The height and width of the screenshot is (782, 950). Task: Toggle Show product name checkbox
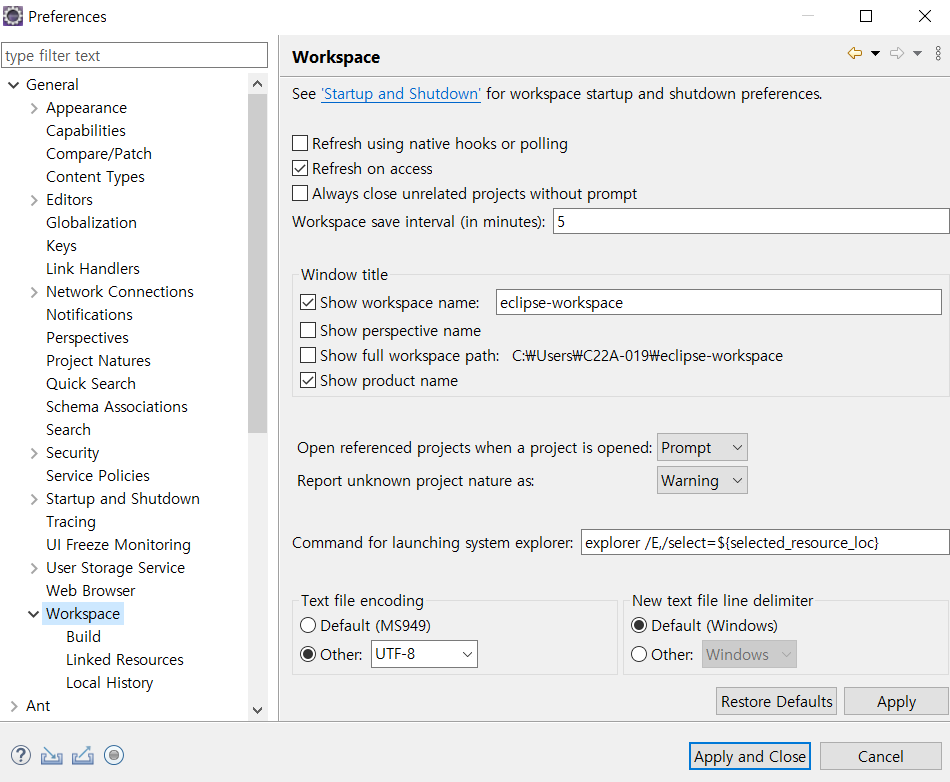308,380
